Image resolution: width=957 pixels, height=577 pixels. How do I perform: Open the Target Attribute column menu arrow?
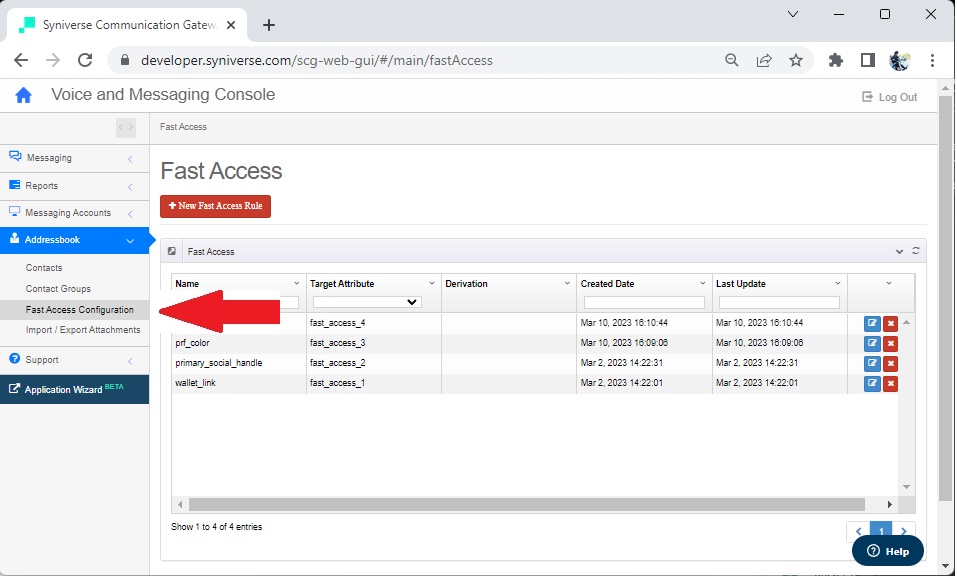432,283
